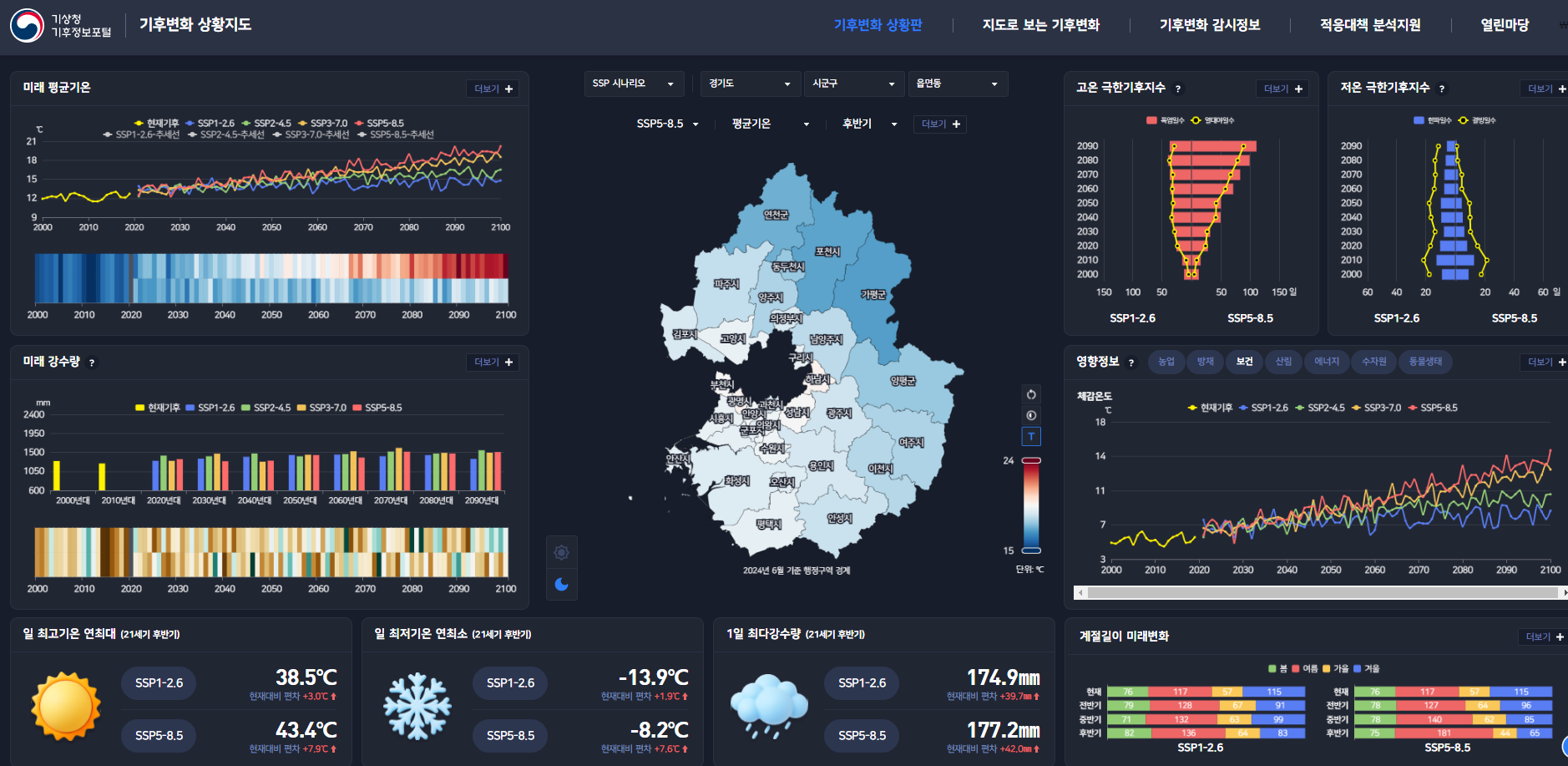Select 양평군 region on the map

click(903, 381)
